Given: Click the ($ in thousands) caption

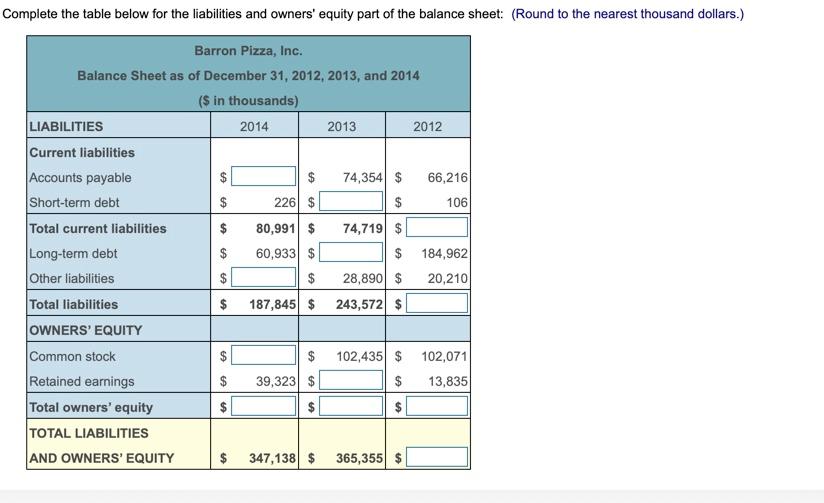Looking at the screenshot, I should coord(249,100).
